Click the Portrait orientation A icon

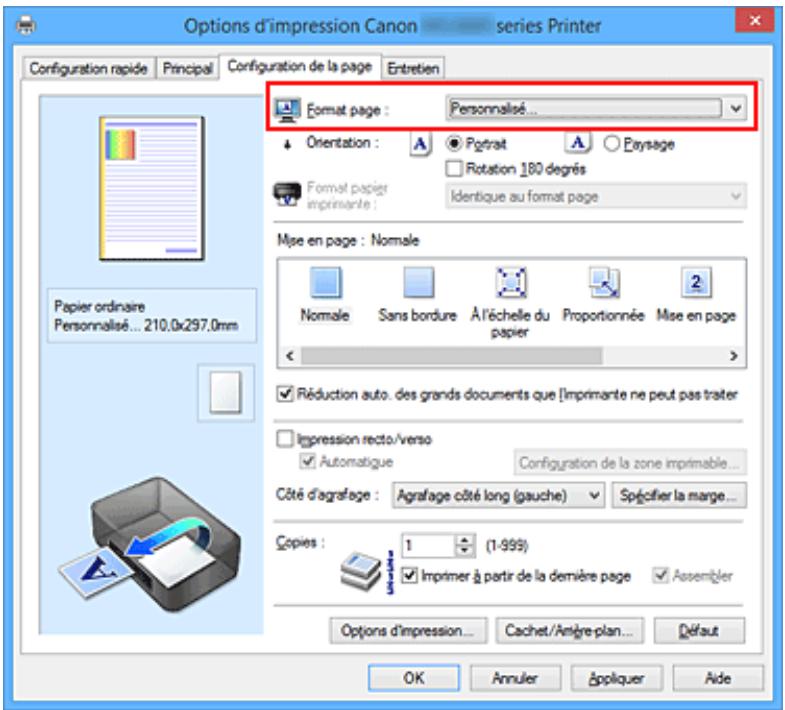click(420, 144)
